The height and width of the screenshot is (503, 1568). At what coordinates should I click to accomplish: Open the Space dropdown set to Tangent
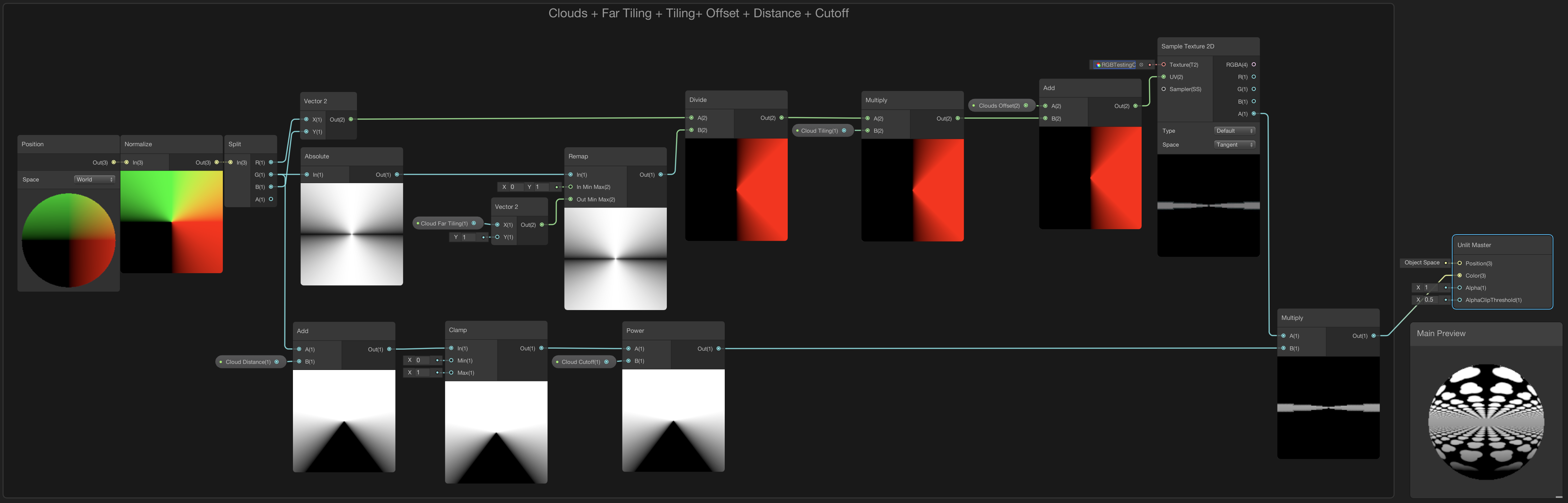[1234, 145]
